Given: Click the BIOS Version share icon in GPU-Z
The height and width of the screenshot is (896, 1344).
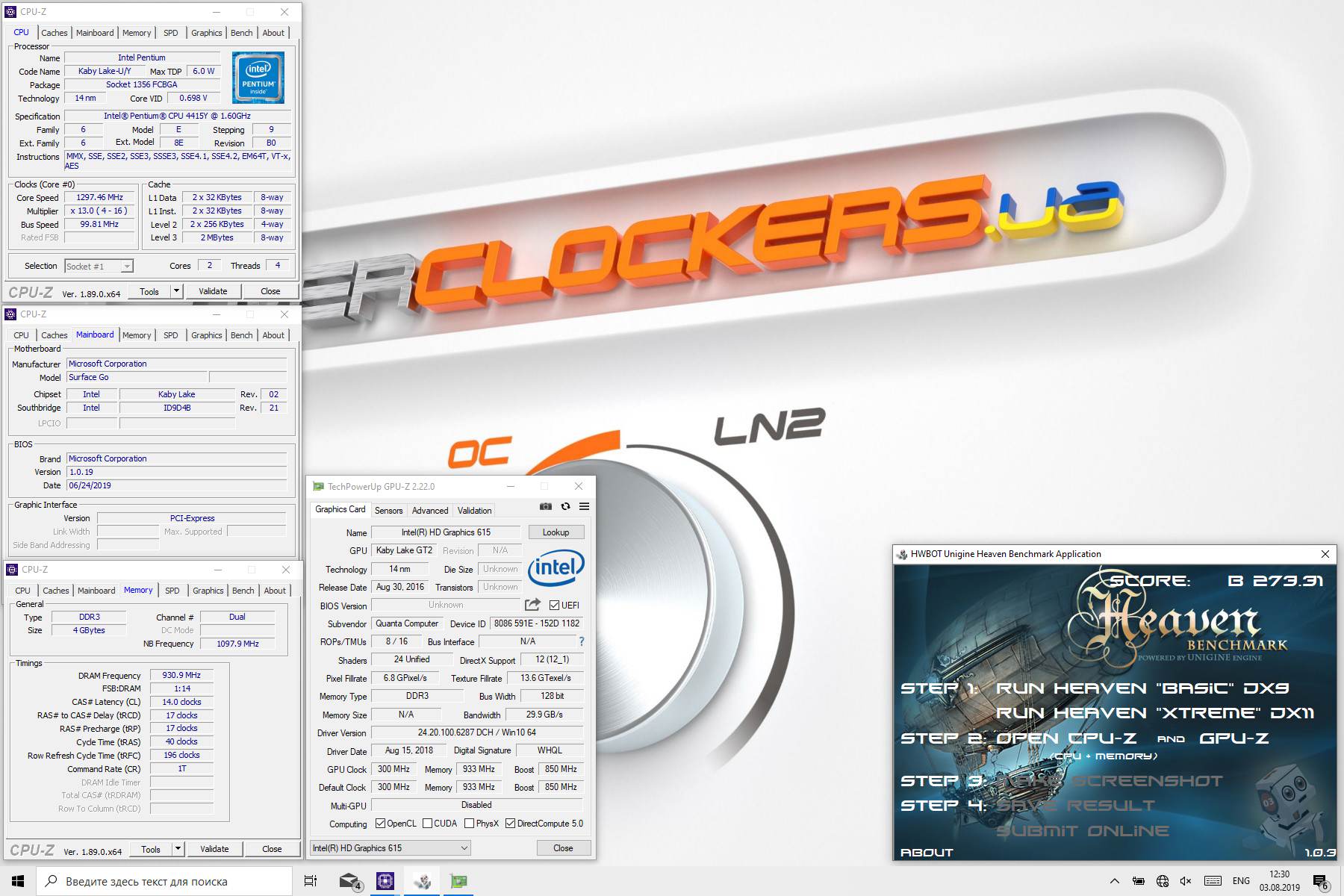Looking at the screenshot, I should tap(532, 605).
